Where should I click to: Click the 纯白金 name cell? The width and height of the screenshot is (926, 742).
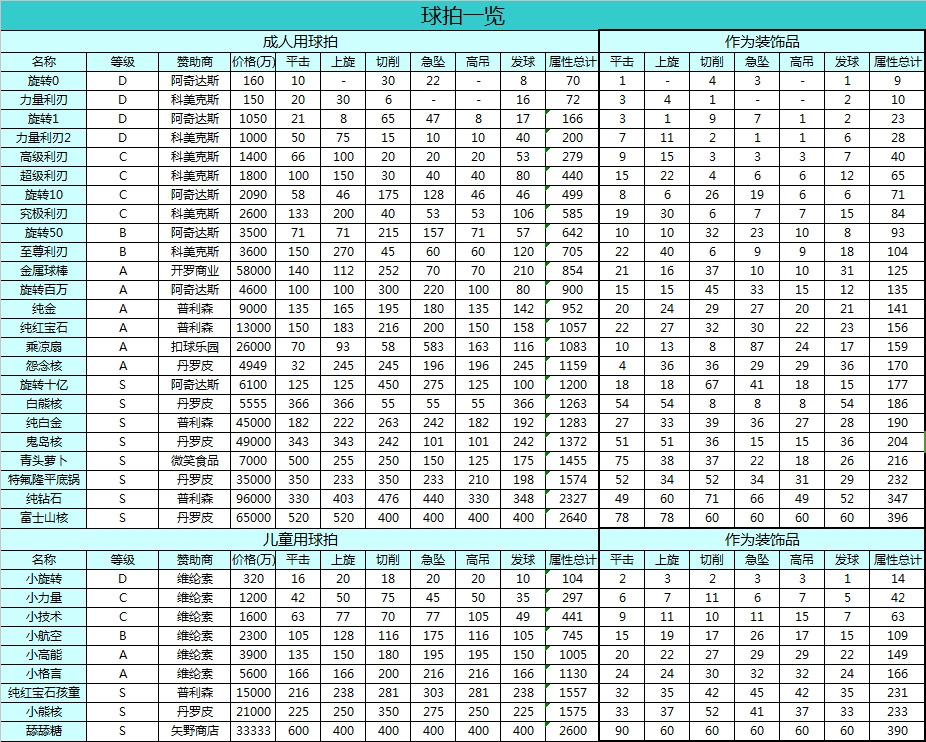coord(44,422)
